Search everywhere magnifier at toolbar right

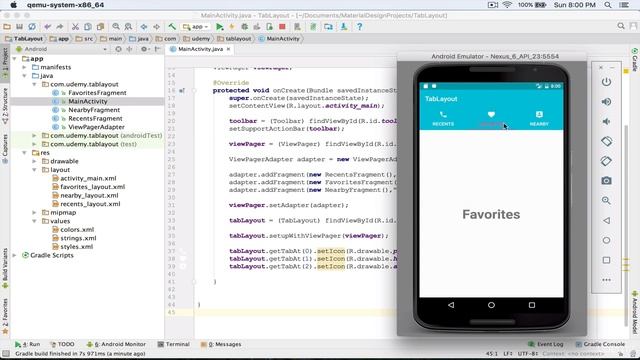coord(621,26)
